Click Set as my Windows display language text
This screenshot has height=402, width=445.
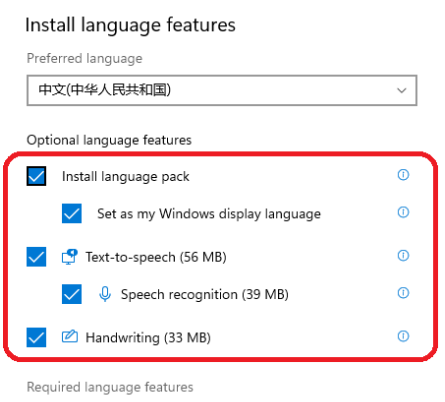coord(209,214)
